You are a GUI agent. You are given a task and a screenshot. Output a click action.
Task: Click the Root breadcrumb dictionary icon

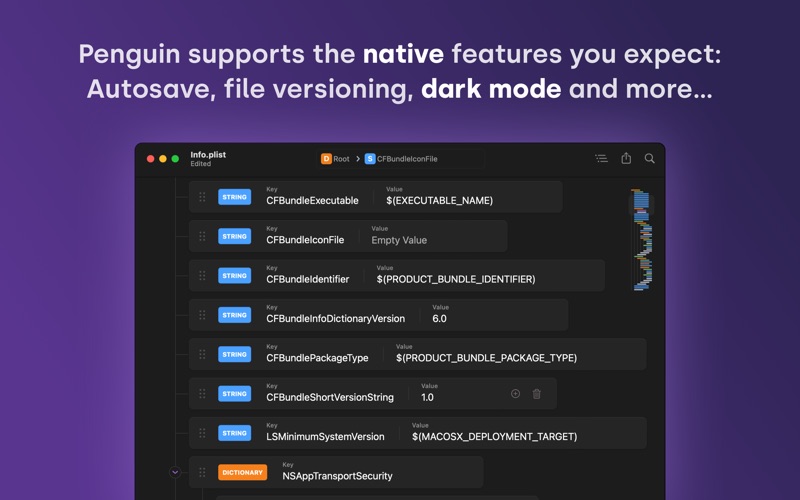click(326, 159)
